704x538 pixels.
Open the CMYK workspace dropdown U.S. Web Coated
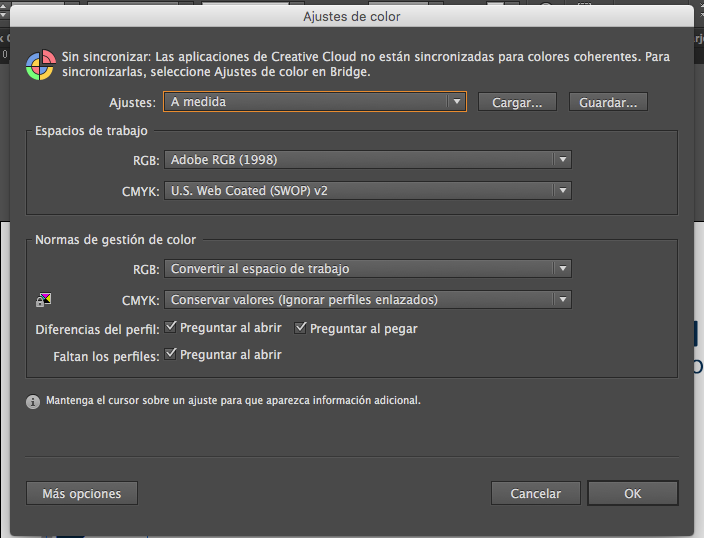368,191
